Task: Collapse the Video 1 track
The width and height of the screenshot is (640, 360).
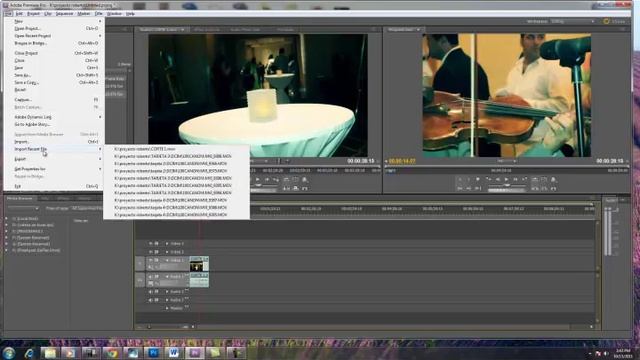Action: click(x=167, y=260)
